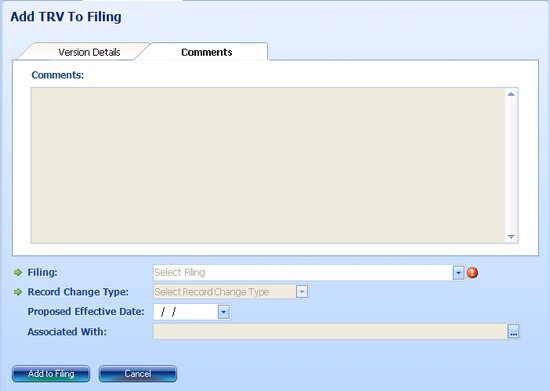
Task: Click the Proposed Effective Date input field
Action: click(186, 311)
